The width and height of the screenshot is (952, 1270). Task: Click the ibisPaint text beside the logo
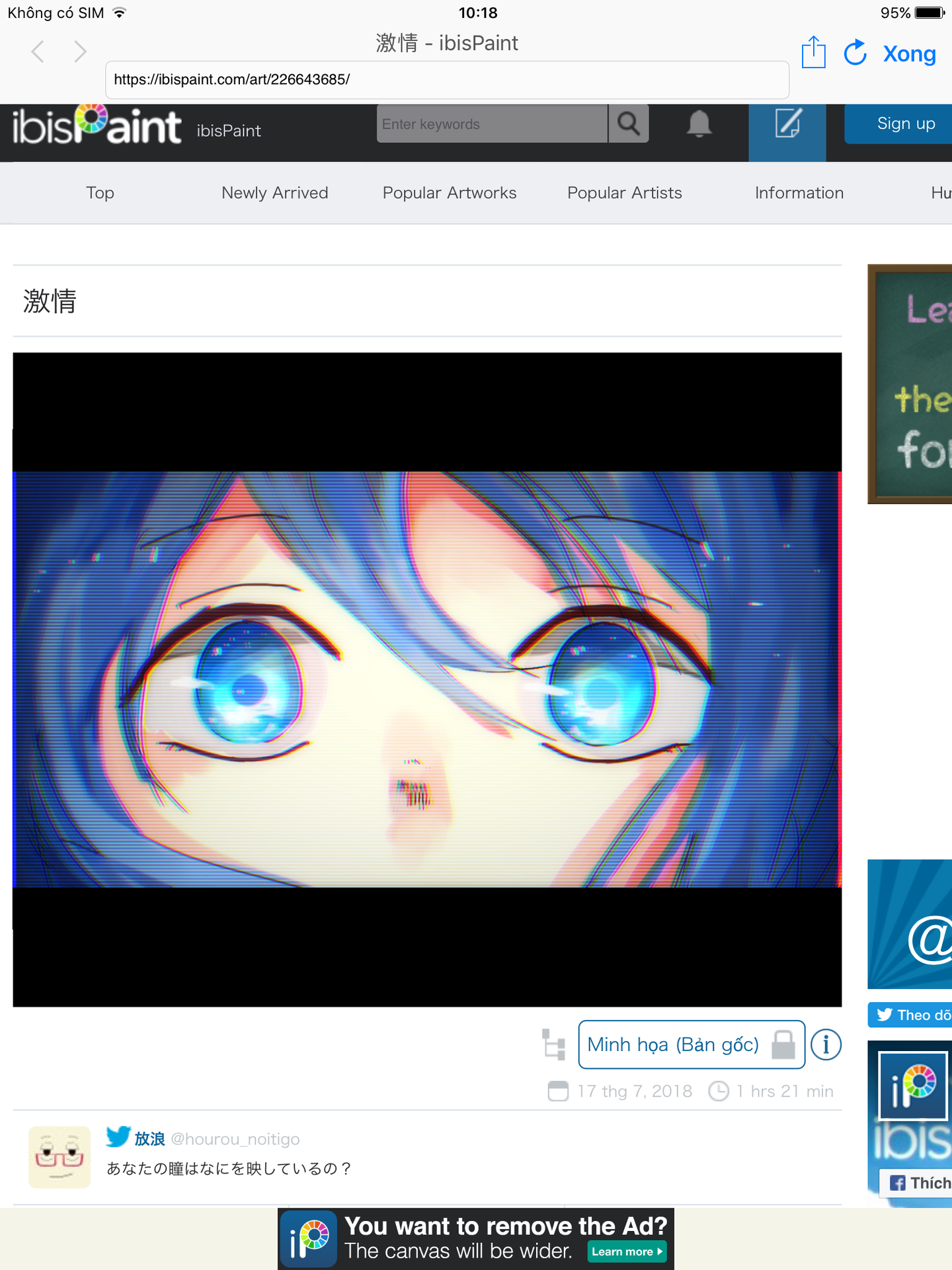click(229, 131)
